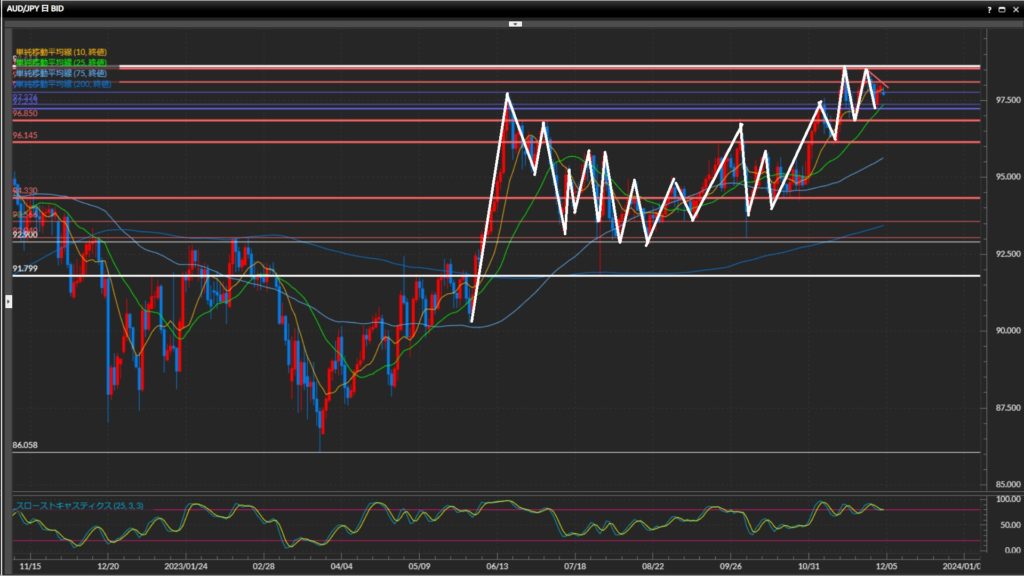Select the 75-period moving average label

point(62,73)
